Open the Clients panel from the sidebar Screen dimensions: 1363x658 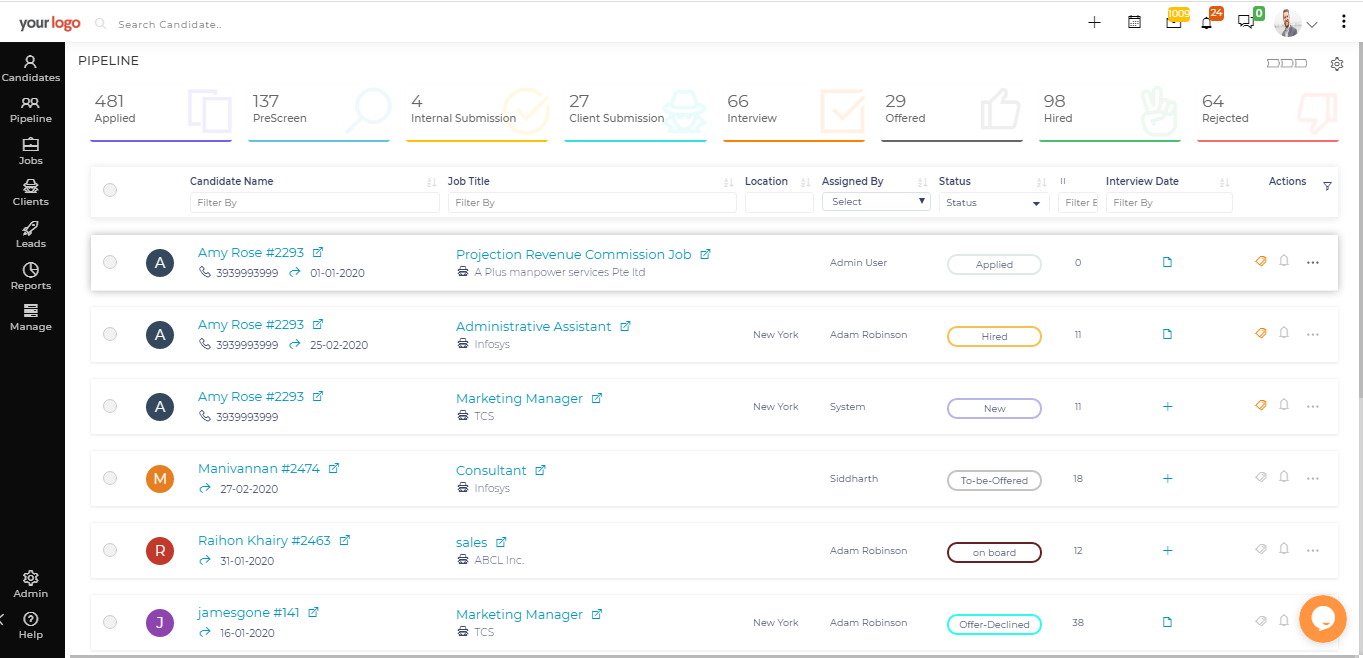(30, 188)
